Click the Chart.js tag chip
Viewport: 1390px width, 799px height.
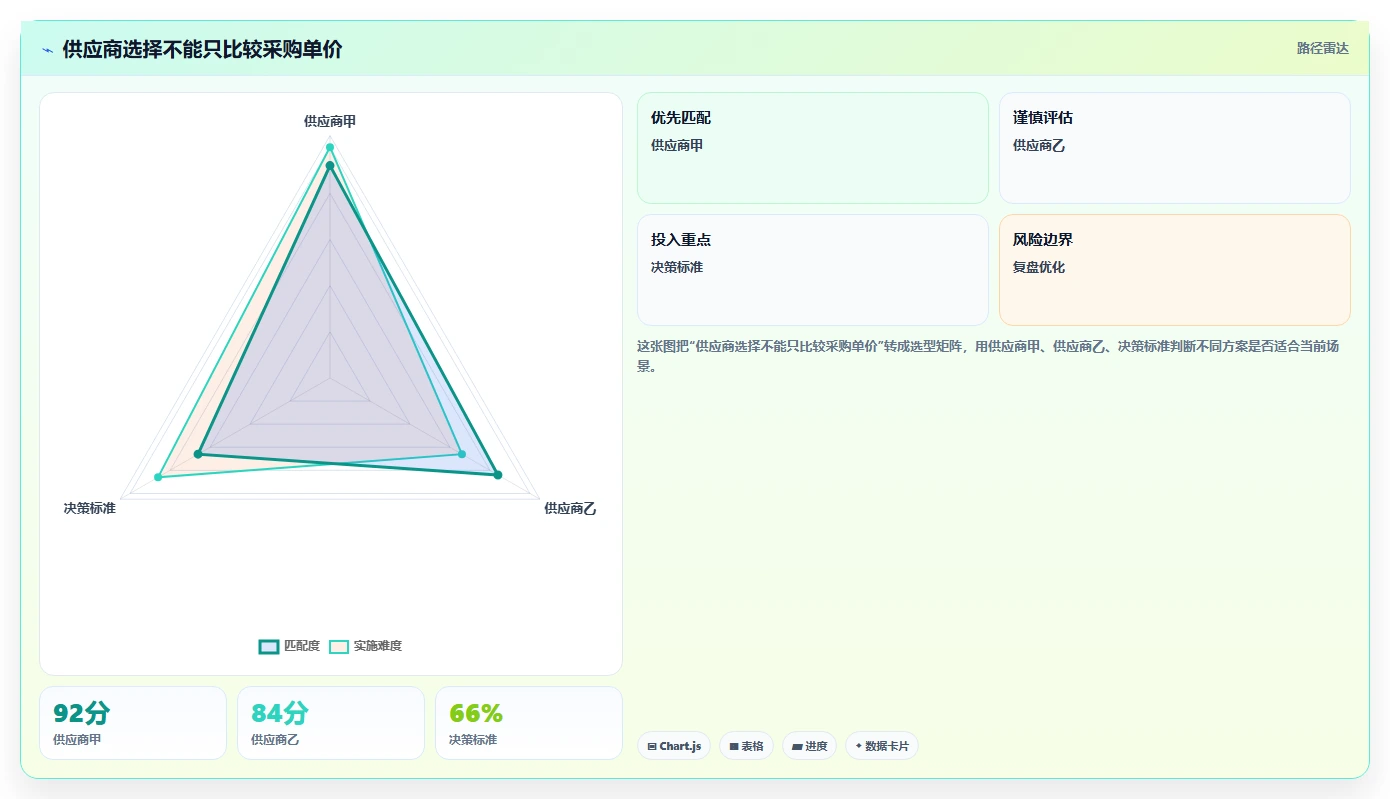pyautogui.click(x=674, y=746)
